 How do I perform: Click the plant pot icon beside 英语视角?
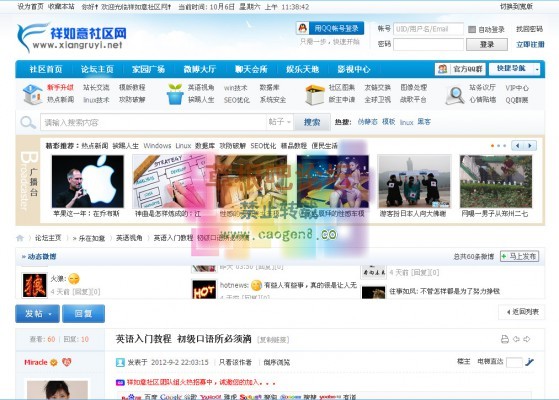[175, 94]
